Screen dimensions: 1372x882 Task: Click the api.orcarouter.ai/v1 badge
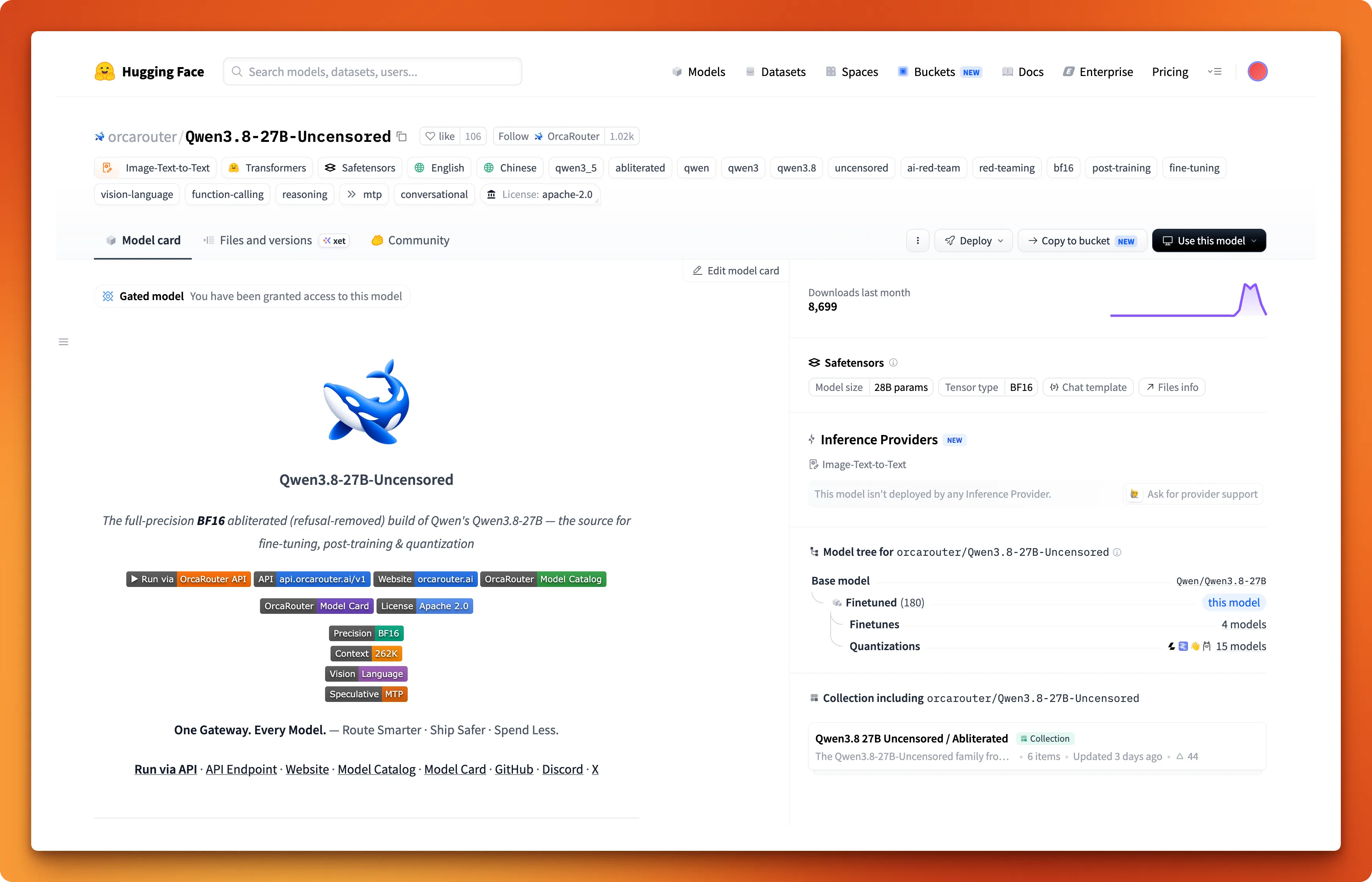(x=311, y=579)
